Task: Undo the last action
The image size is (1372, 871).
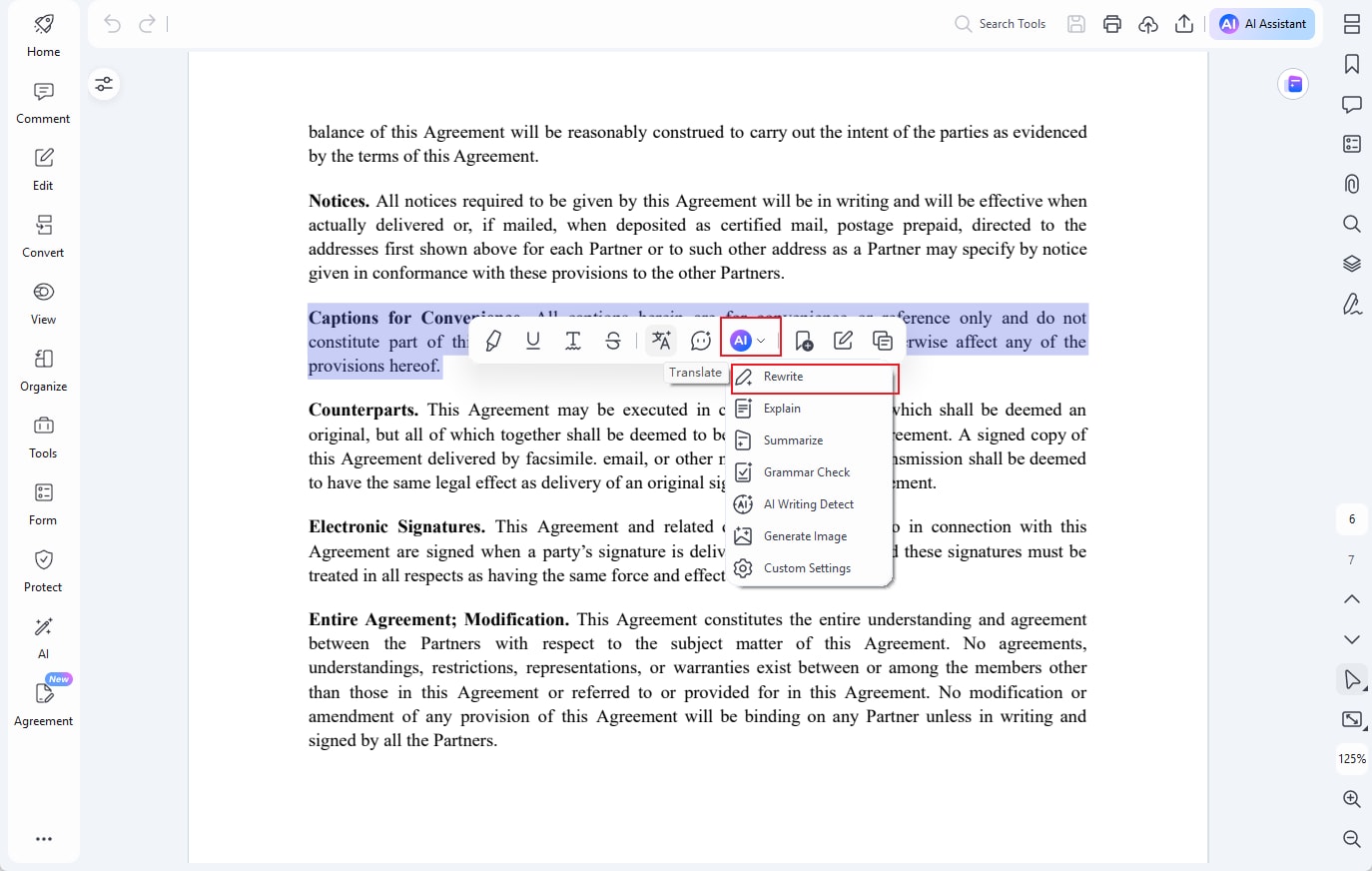Action: click(x=113, y=24)
